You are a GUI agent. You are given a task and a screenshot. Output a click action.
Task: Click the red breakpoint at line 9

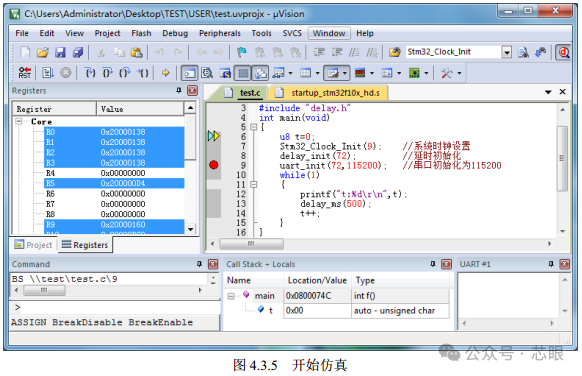coord(214,165)
